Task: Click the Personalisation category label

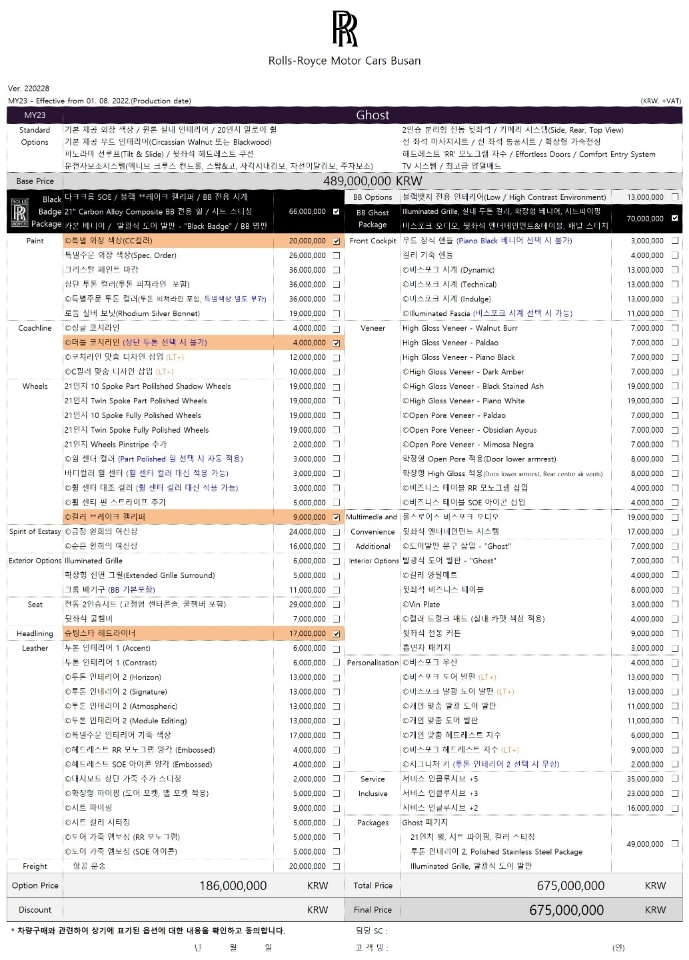Action: pos(372,662)
